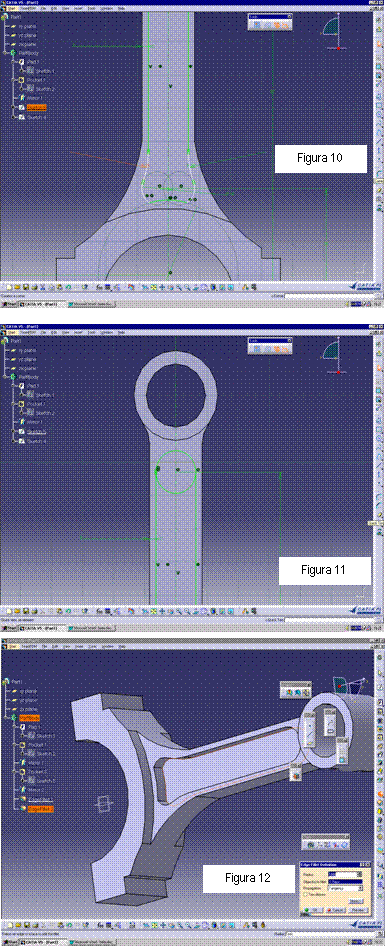This screenshot has width=385, height=946.
Task: Click first icon in Figura 10 floating Tools toolbar
Action: click(257, 25)
